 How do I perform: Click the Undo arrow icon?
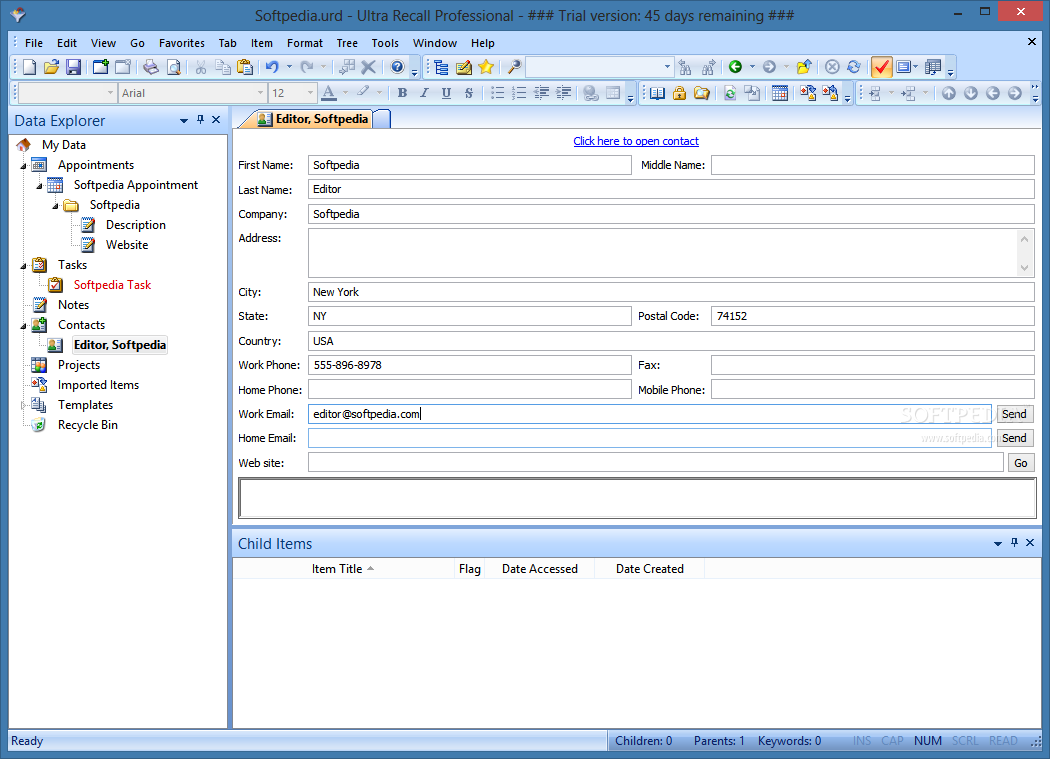(x=272, y=67)
